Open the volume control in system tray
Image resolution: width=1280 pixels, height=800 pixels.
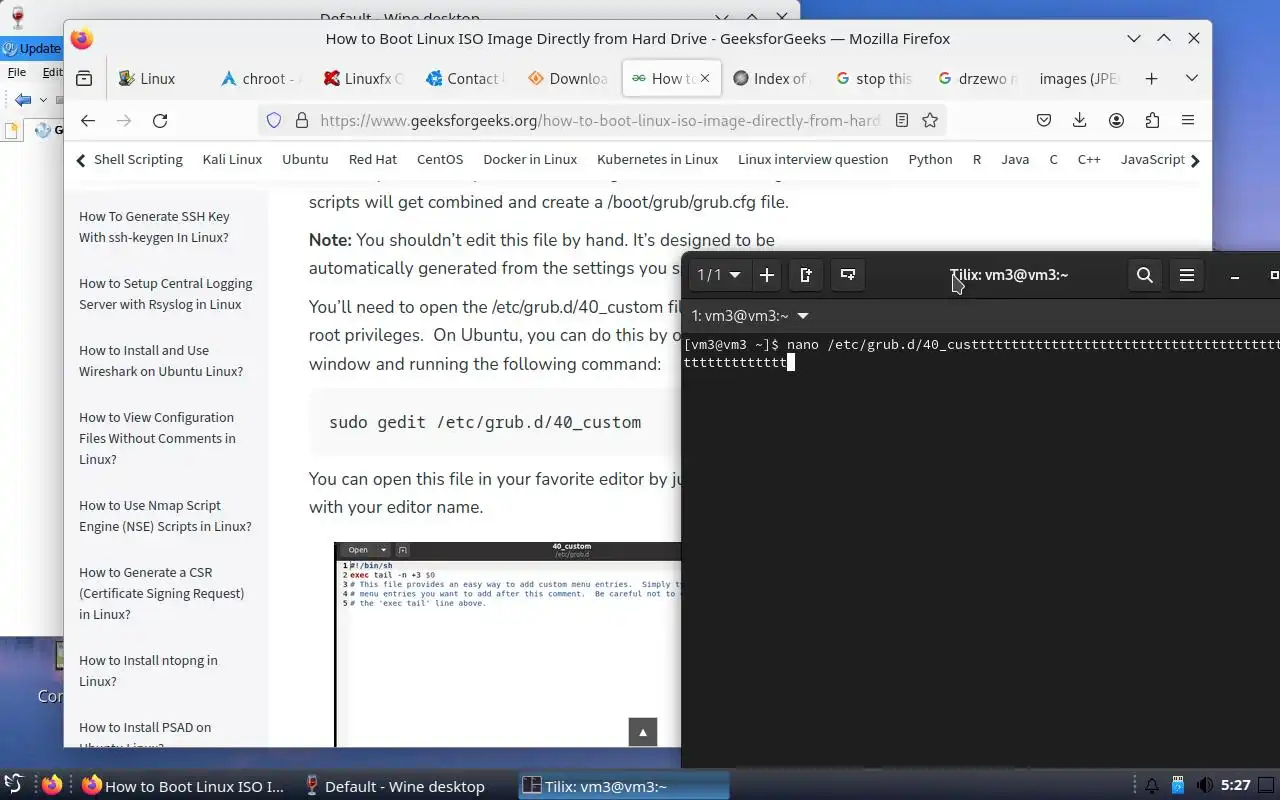1205,786
